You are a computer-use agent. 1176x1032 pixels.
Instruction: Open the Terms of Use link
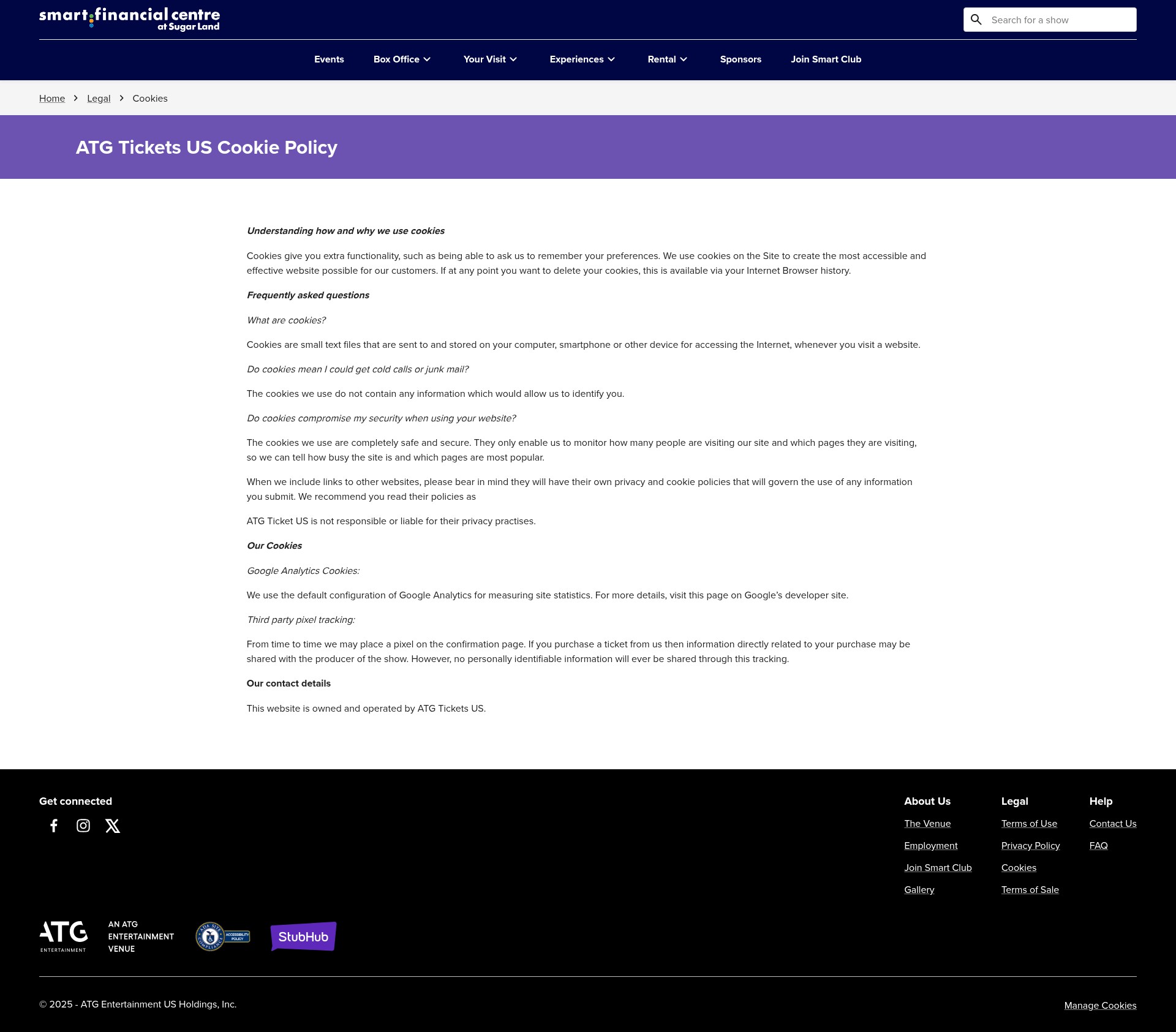pos(1029,824)
